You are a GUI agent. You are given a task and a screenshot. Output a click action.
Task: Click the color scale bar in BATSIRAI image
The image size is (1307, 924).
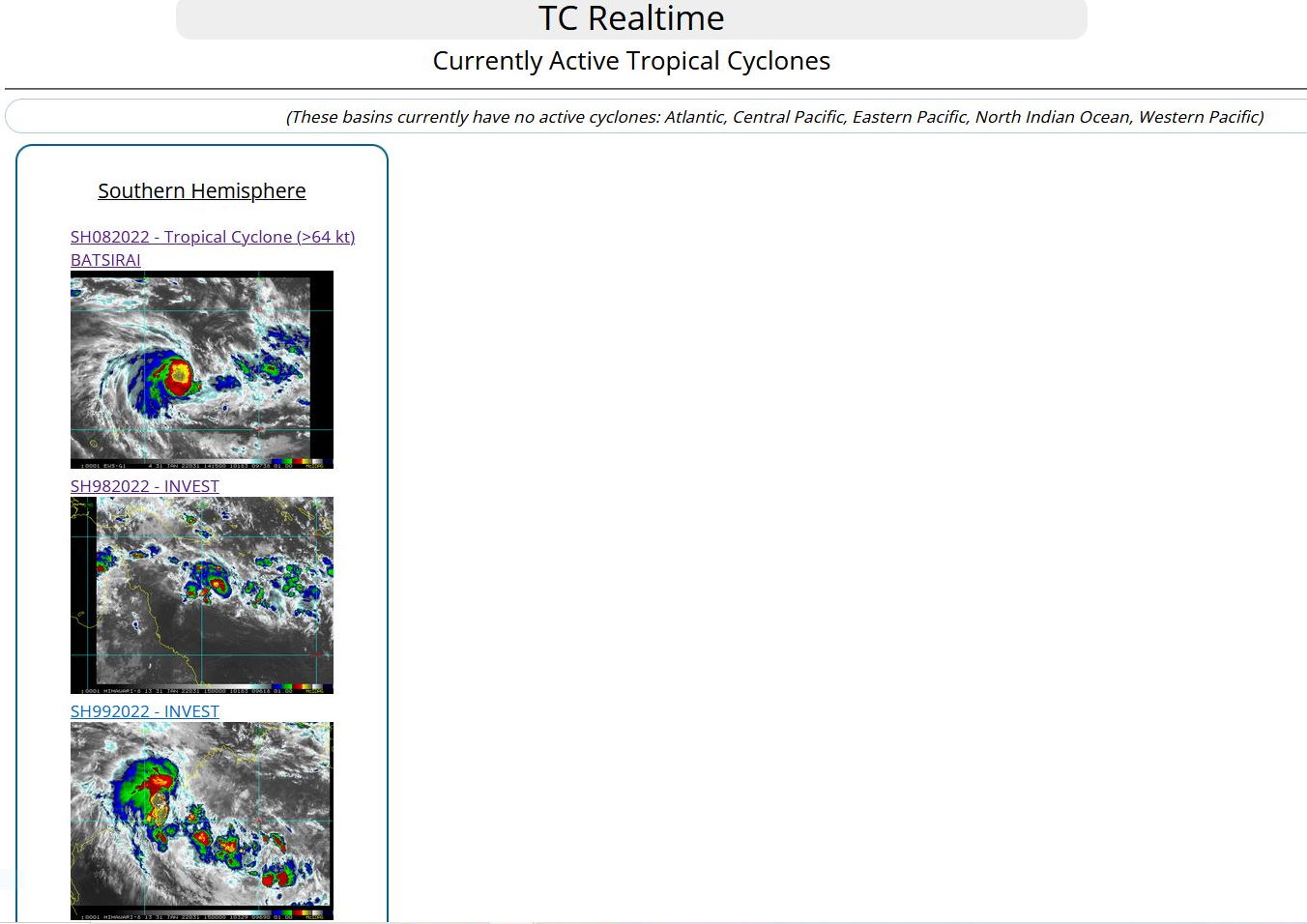click(296, 463)
